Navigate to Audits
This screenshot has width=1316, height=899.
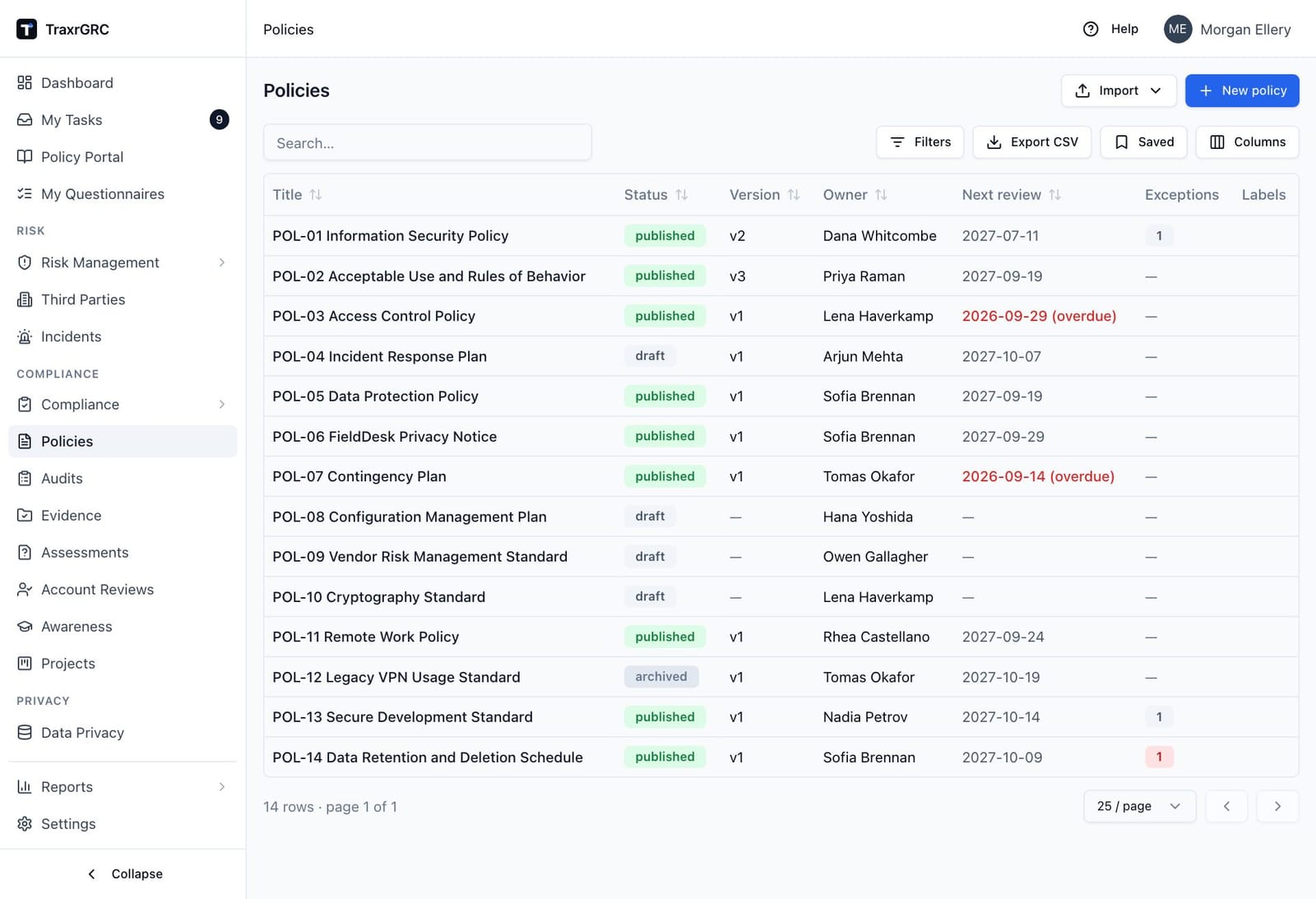point(123,478)
